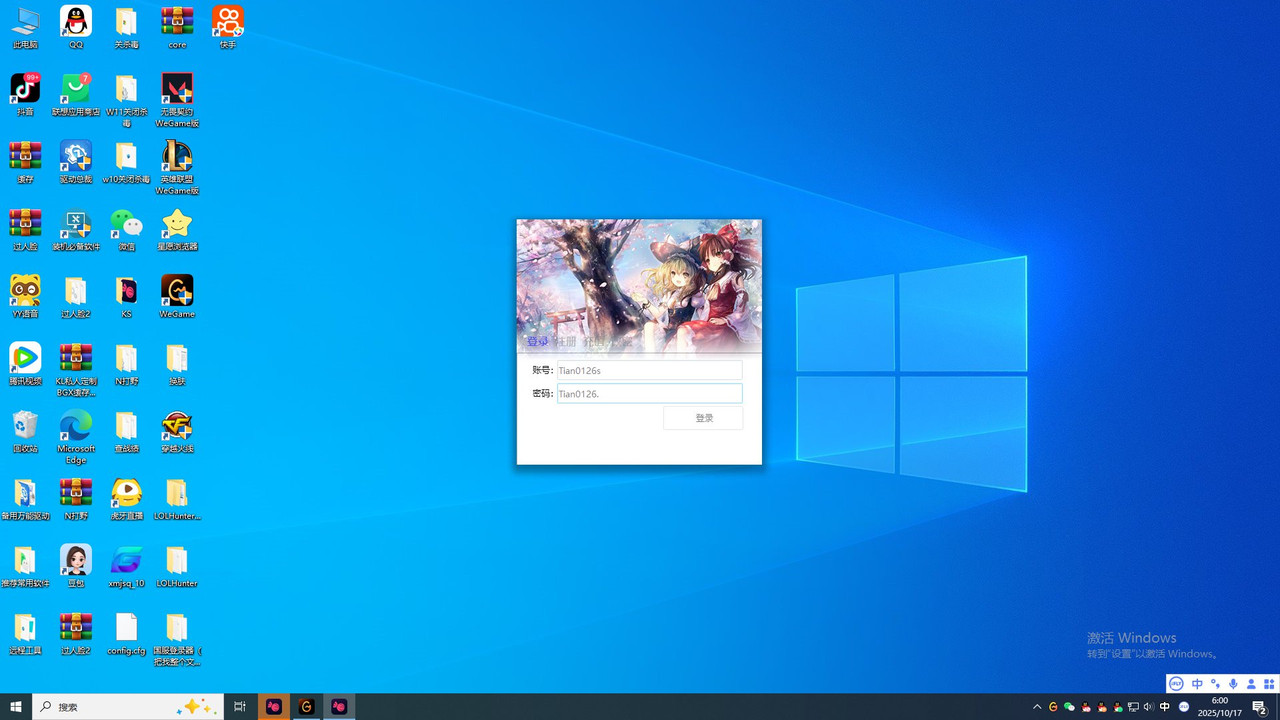Select the 关杀毒 folder icon
This screenshot has width=1280, height=720.
(126, 27)
